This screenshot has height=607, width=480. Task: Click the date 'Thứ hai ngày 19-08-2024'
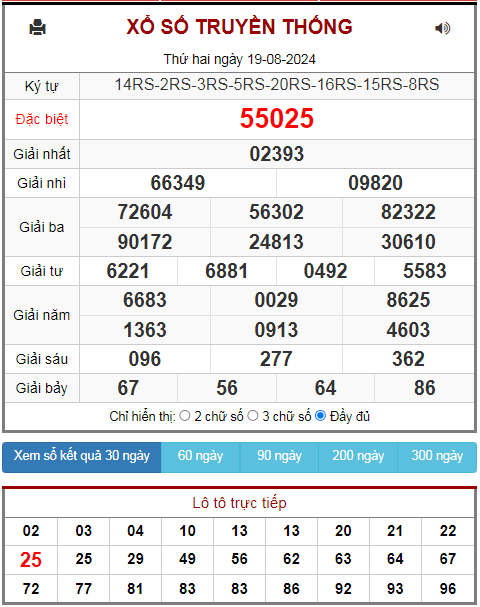240,59
